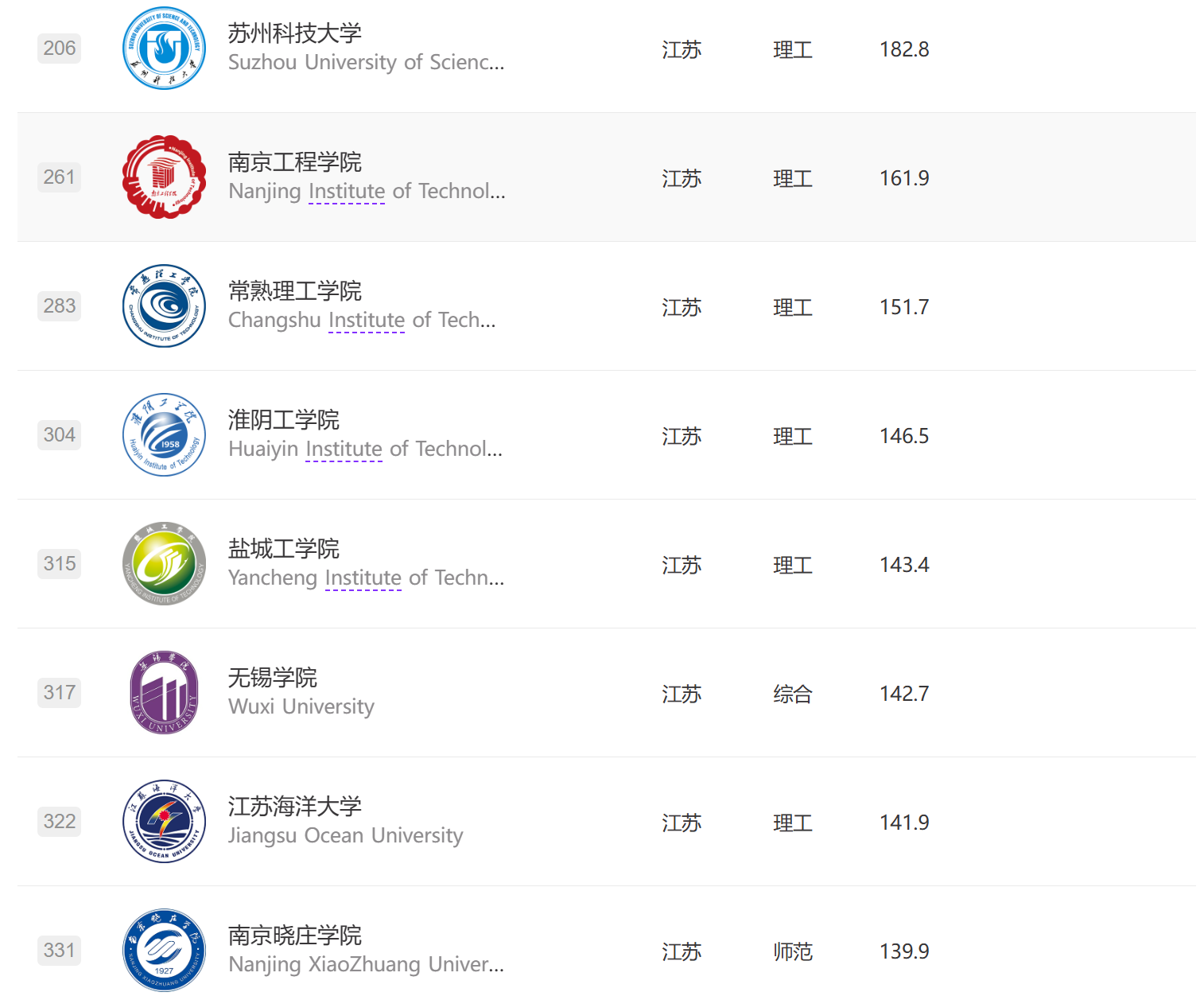Open the 苏州科技大学 university link
The height and width of the screenshot is (996, 1204).
pos(294,33)
